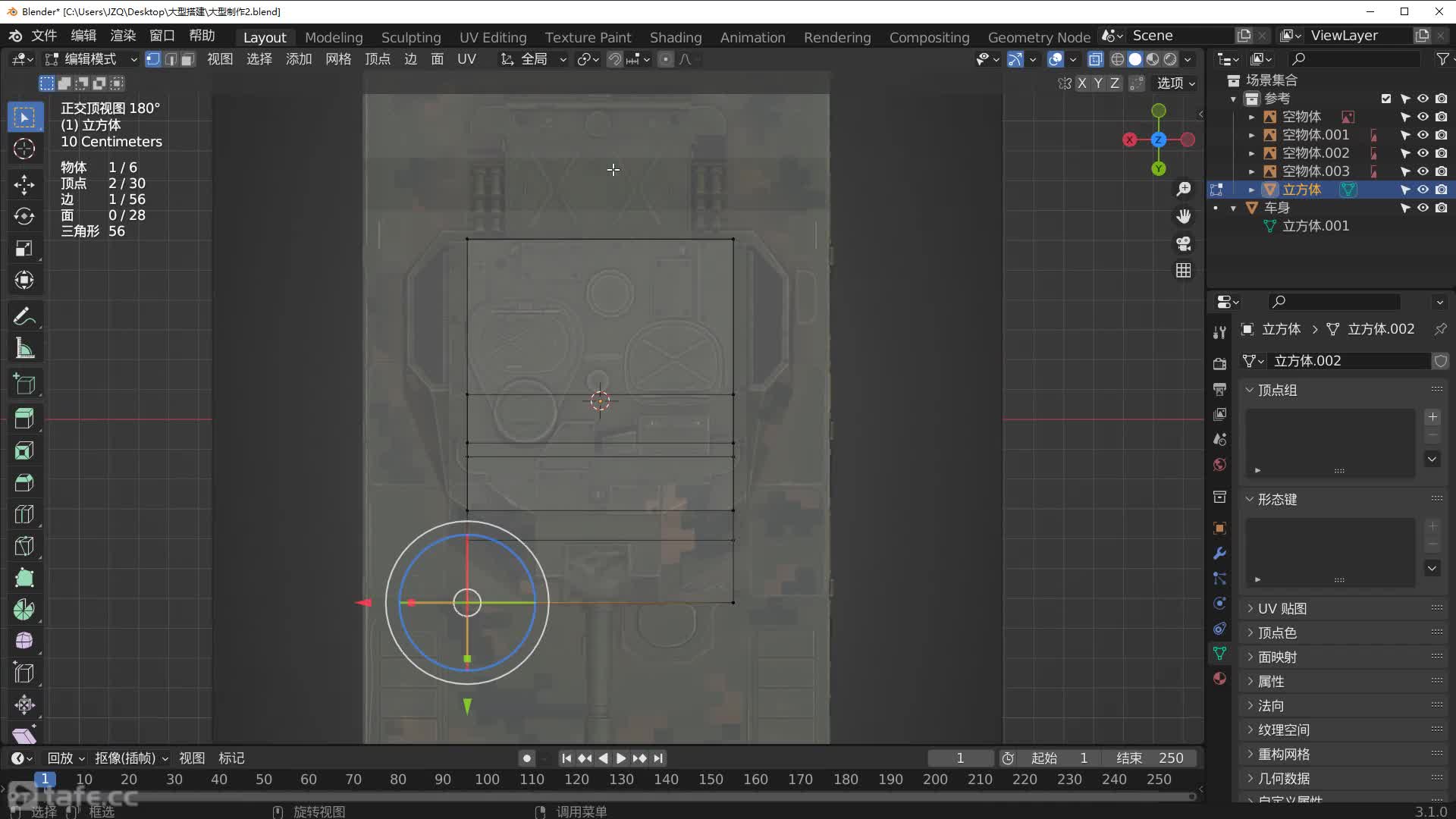The width and height of the screenshot is (1456, 819).
Task: Select the 3D Cursor tool
Action: pos(24,149)
